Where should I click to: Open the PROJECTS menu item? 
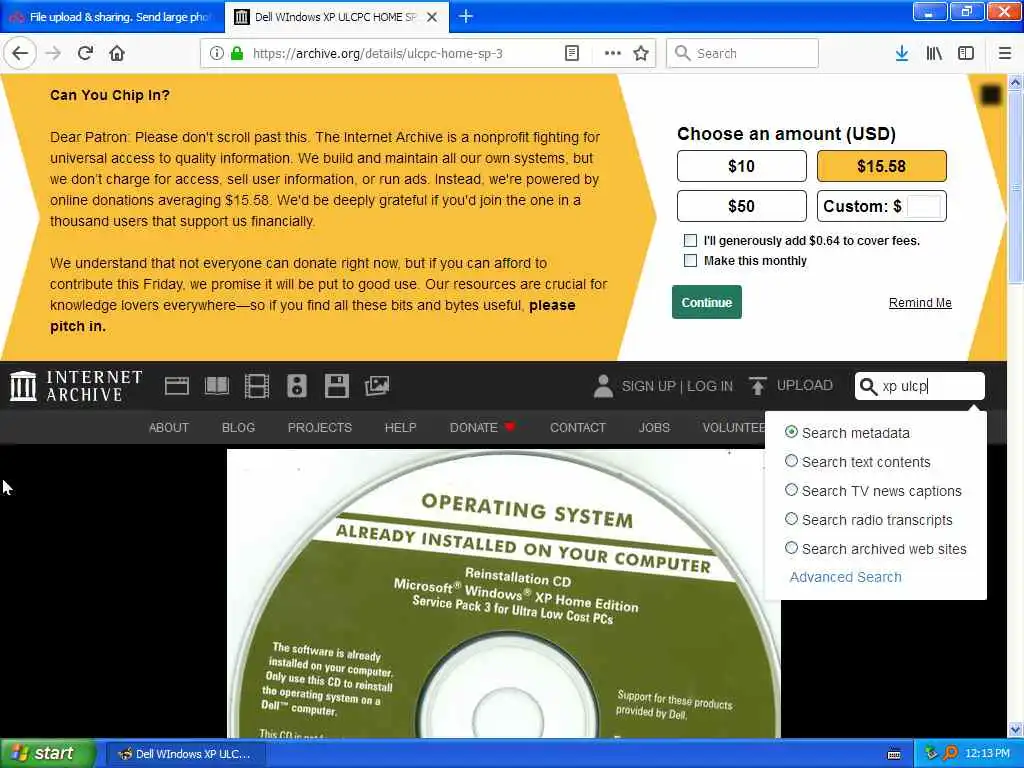(319, 427)
